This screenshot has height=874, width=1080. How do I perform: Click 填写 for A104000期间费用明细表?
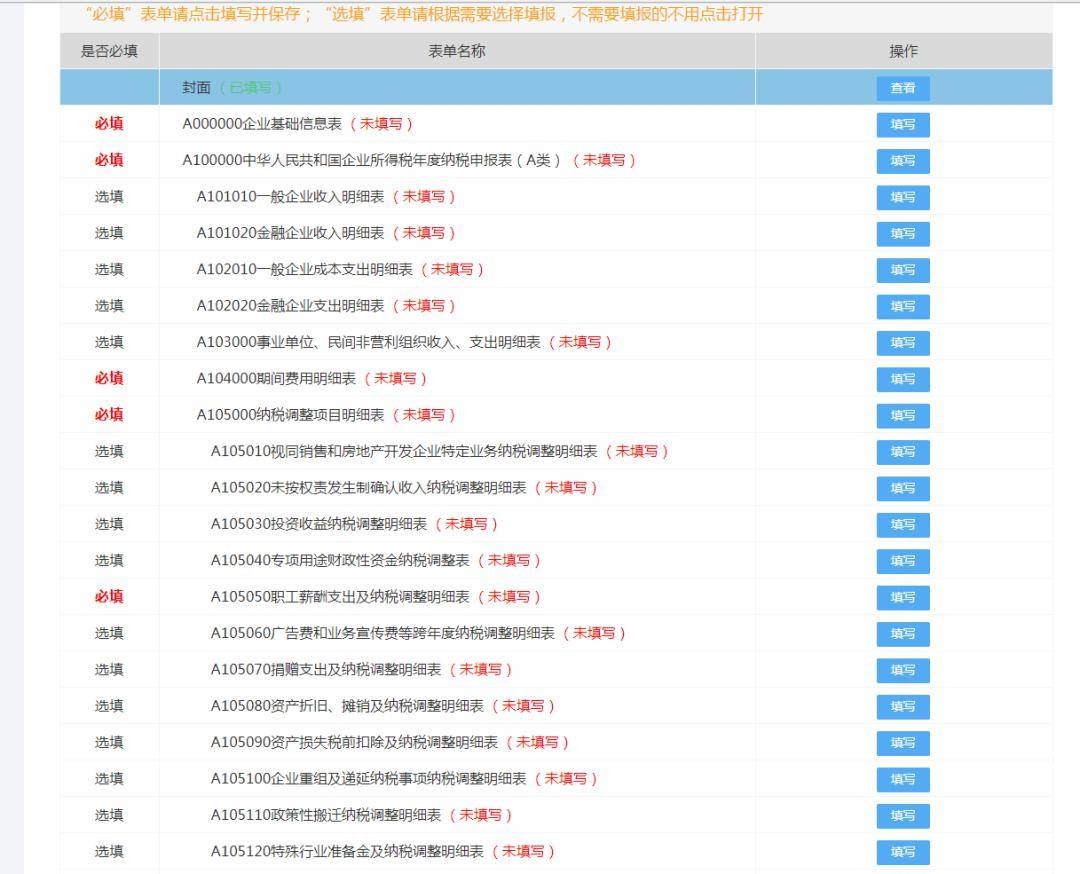coord(903,379)
